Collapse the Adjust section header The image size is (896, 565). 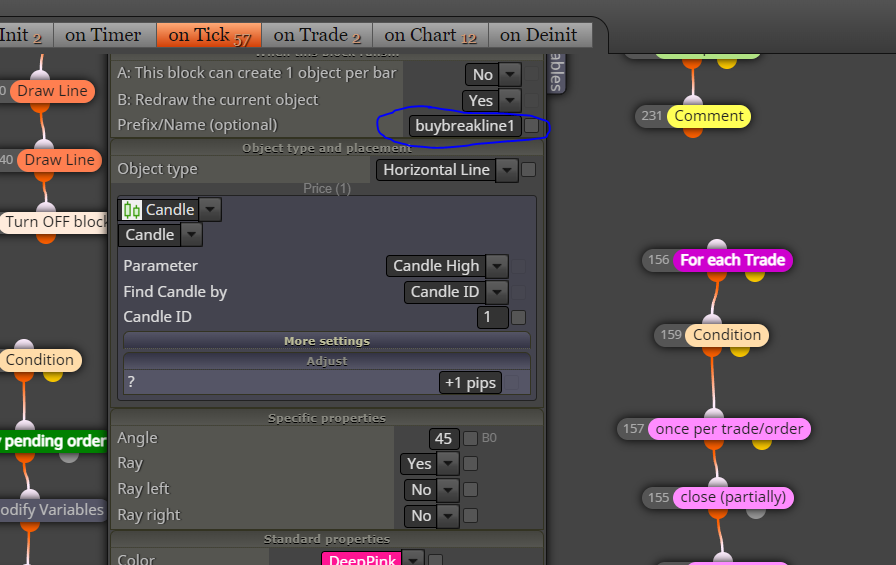[327, 361]
